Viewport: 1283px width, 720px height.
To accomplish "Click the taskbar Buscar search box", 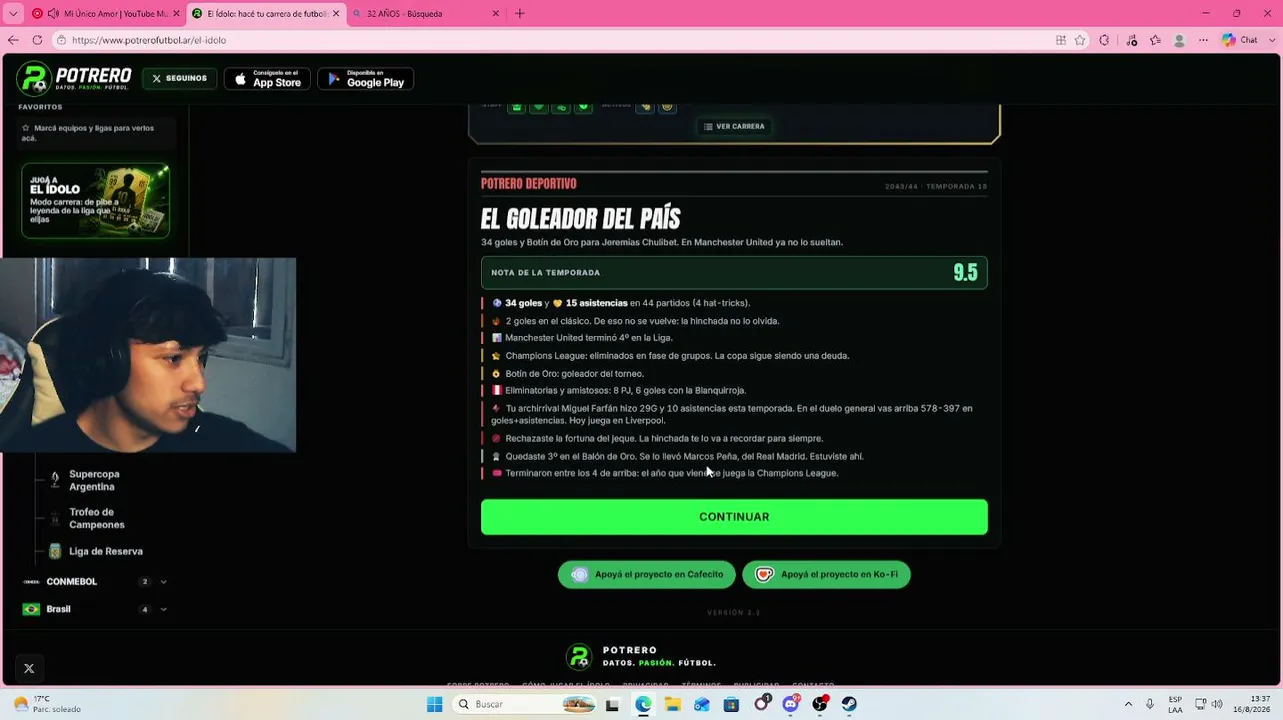I will tap(526, 704).
